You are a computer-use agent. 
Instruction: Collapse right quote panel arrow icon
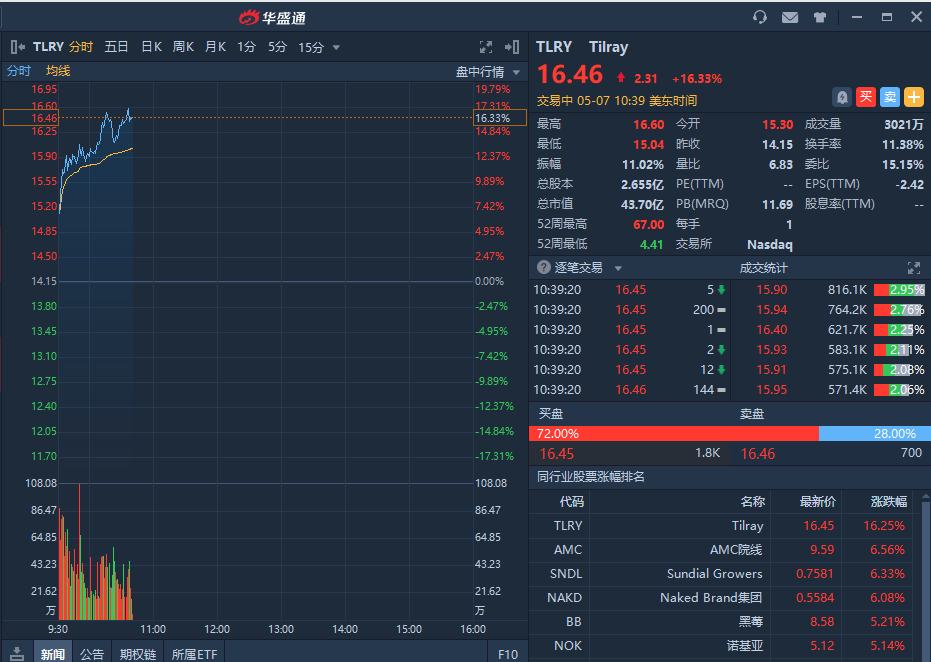pyautogui.click(x=512, y=47)
